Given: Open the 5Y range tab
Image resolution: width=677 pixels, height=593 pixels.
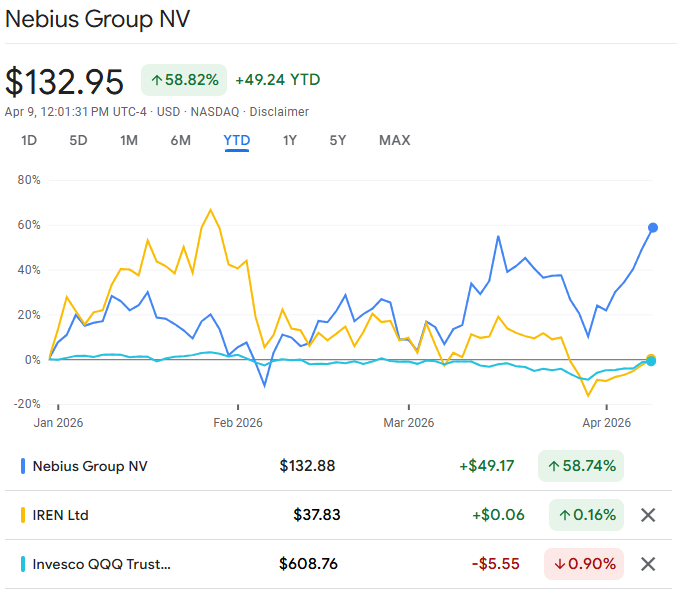Looking at the screenshot, I should [x=338, y=140].
